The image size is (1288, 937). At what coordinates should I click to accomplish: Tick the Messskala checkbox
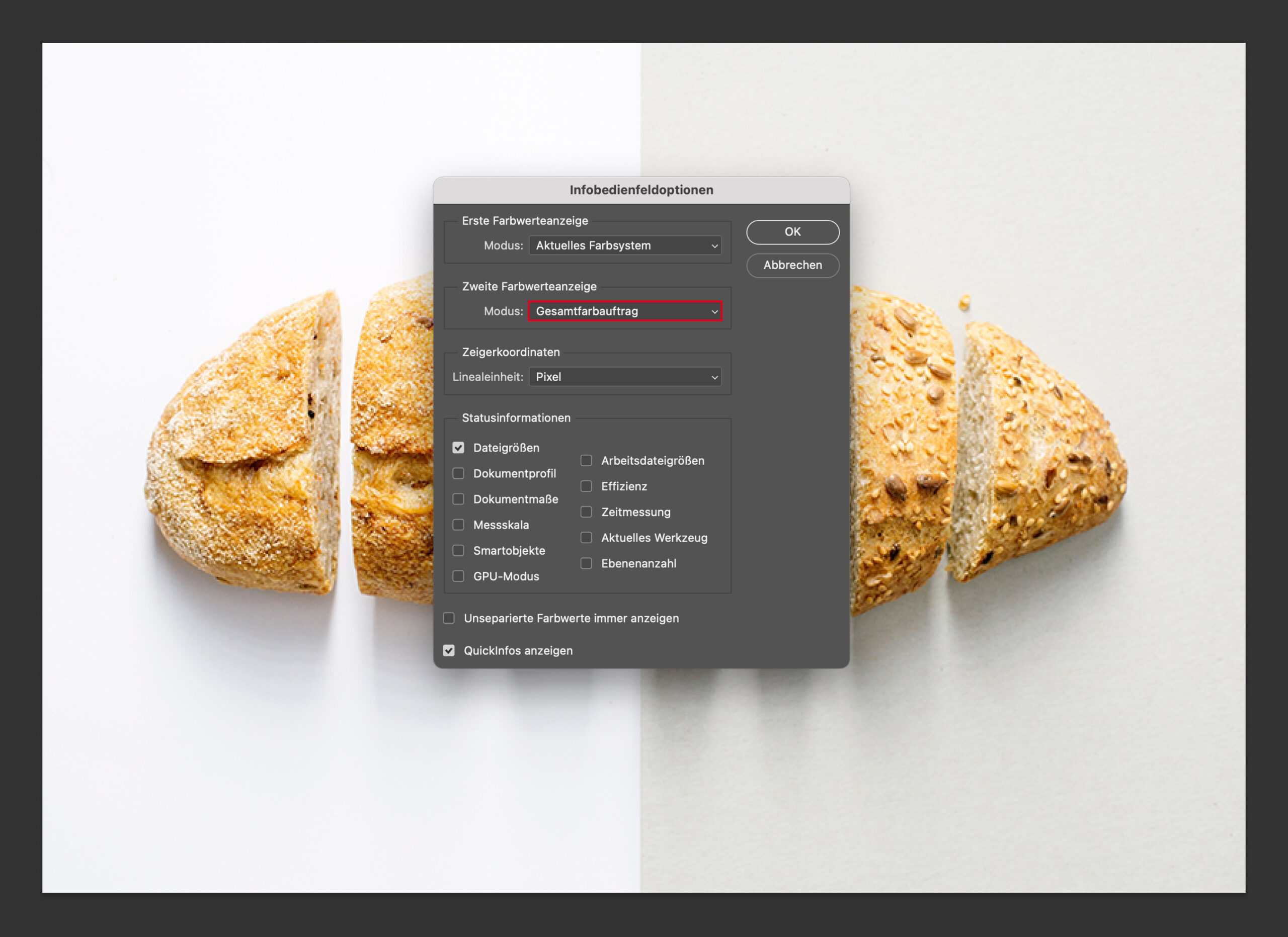pos(458,525)
